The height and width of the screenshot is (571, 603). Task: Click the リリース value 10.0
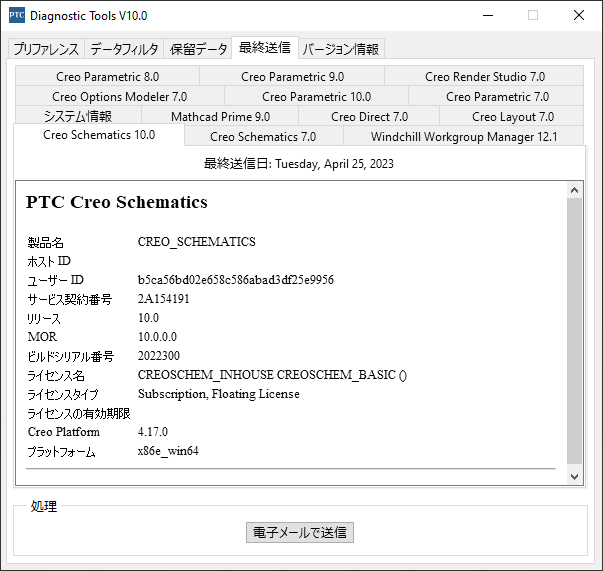tap(148, 318)
